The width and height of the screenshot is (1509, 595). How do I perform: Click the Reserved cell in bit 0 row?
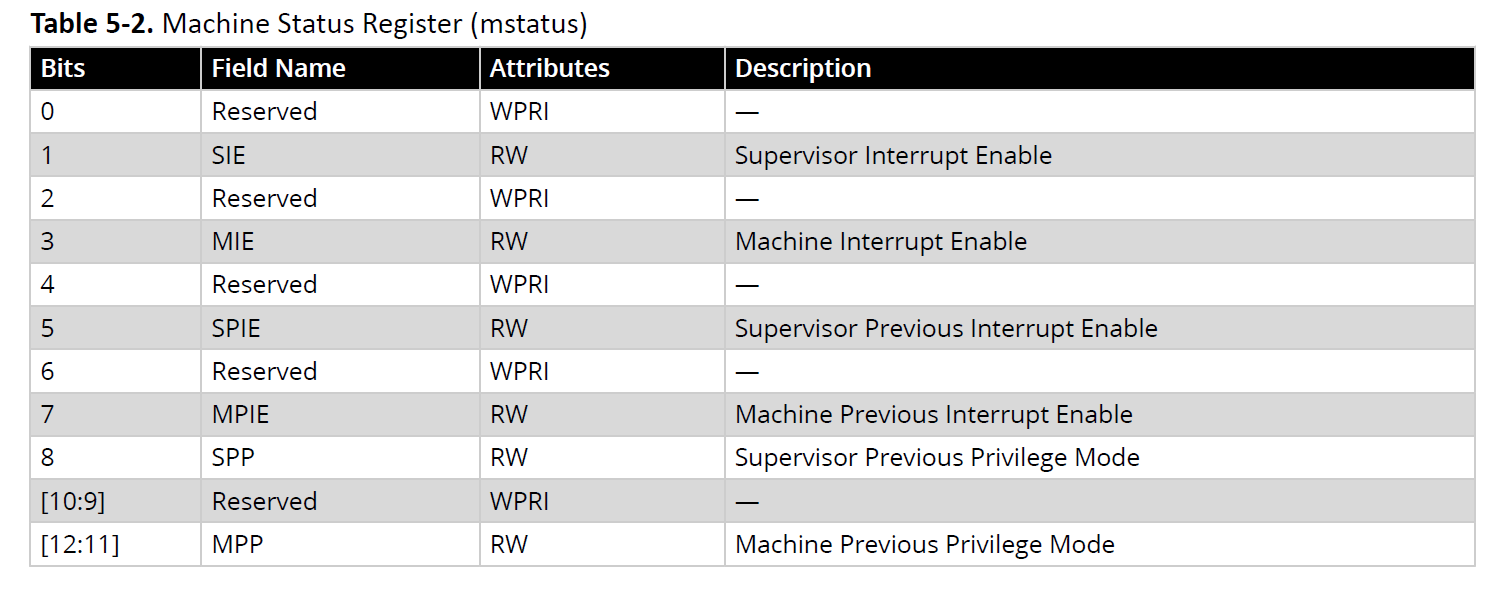[x=264, y=112]
